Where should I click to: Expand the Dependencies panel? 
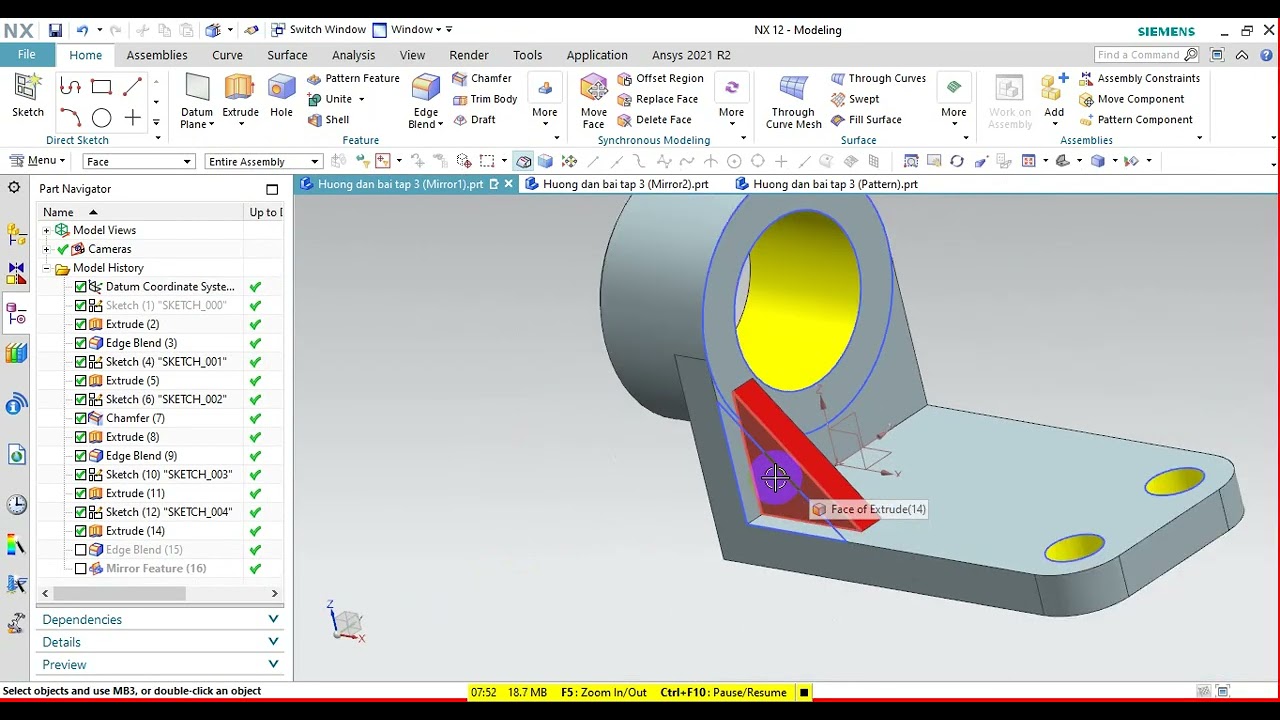pos(160,620)
